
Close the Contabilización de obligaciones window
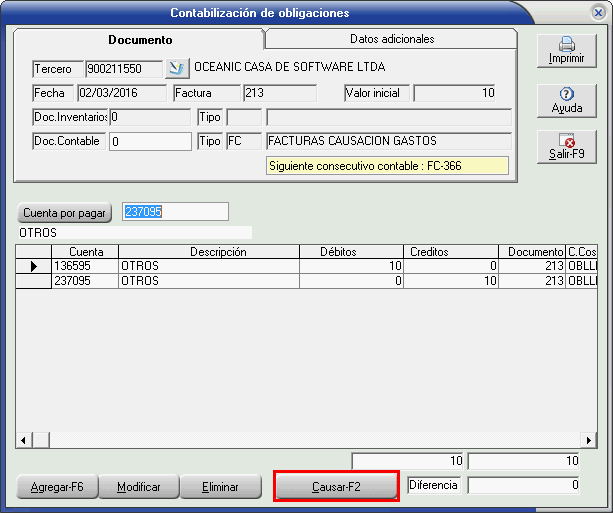tap(597, 13)
